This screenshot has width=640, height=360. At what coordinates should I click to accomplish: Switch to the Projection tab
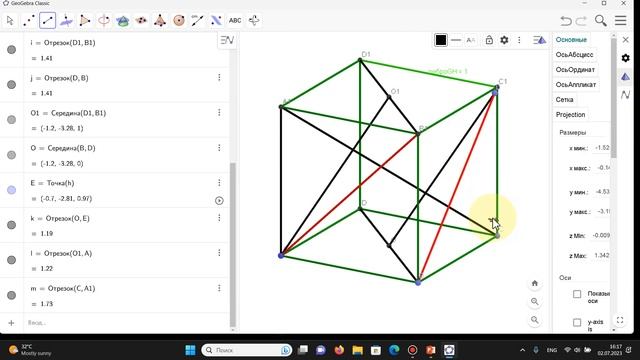[570, 115]
